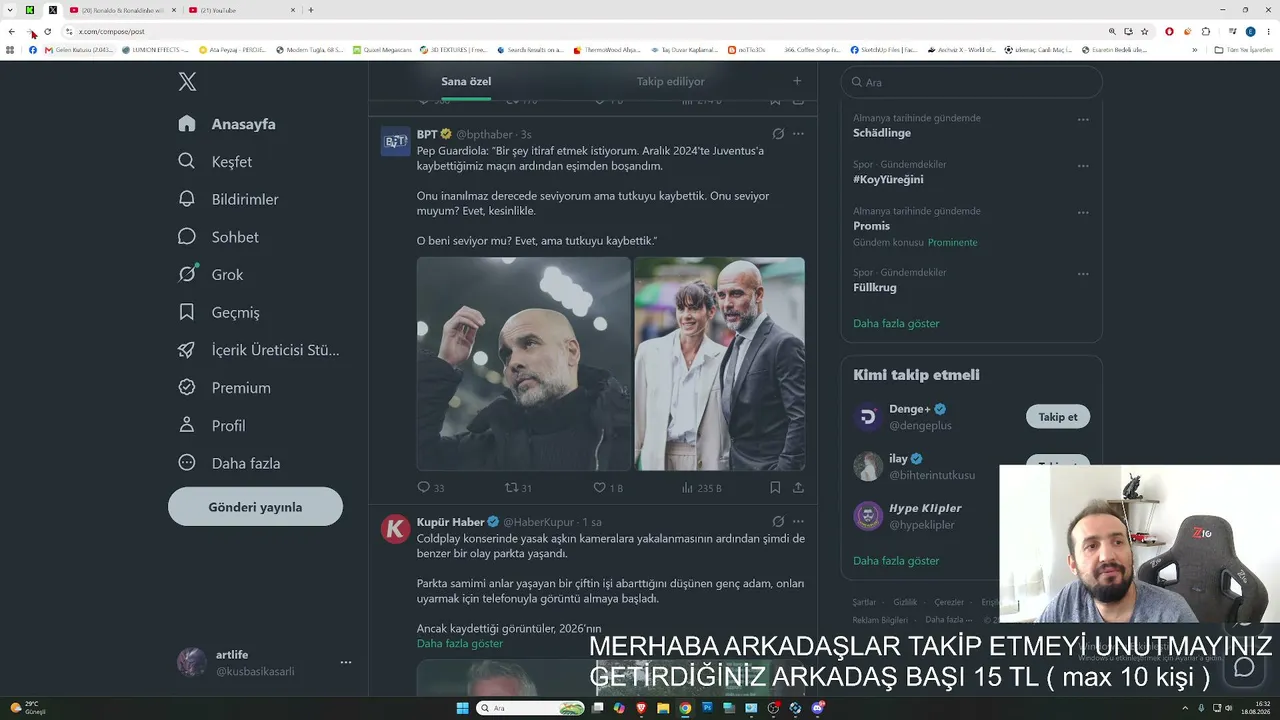Open Sohbet messages
The width and height of the screenshot is (1280, 720).
click(x=218, y=237)
